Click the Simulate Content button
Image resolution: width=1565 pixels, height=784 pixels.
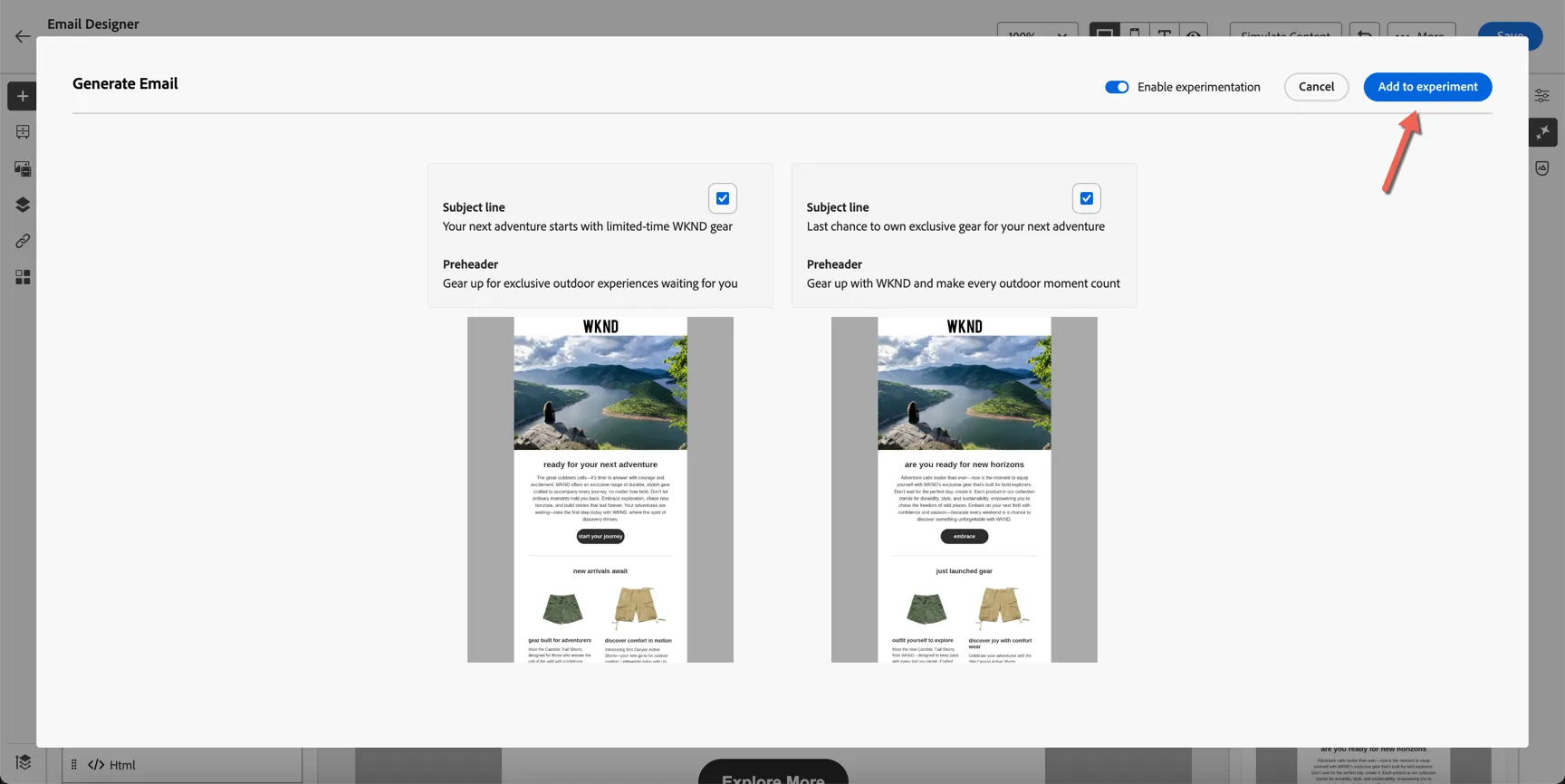(x=1285, y=34)
